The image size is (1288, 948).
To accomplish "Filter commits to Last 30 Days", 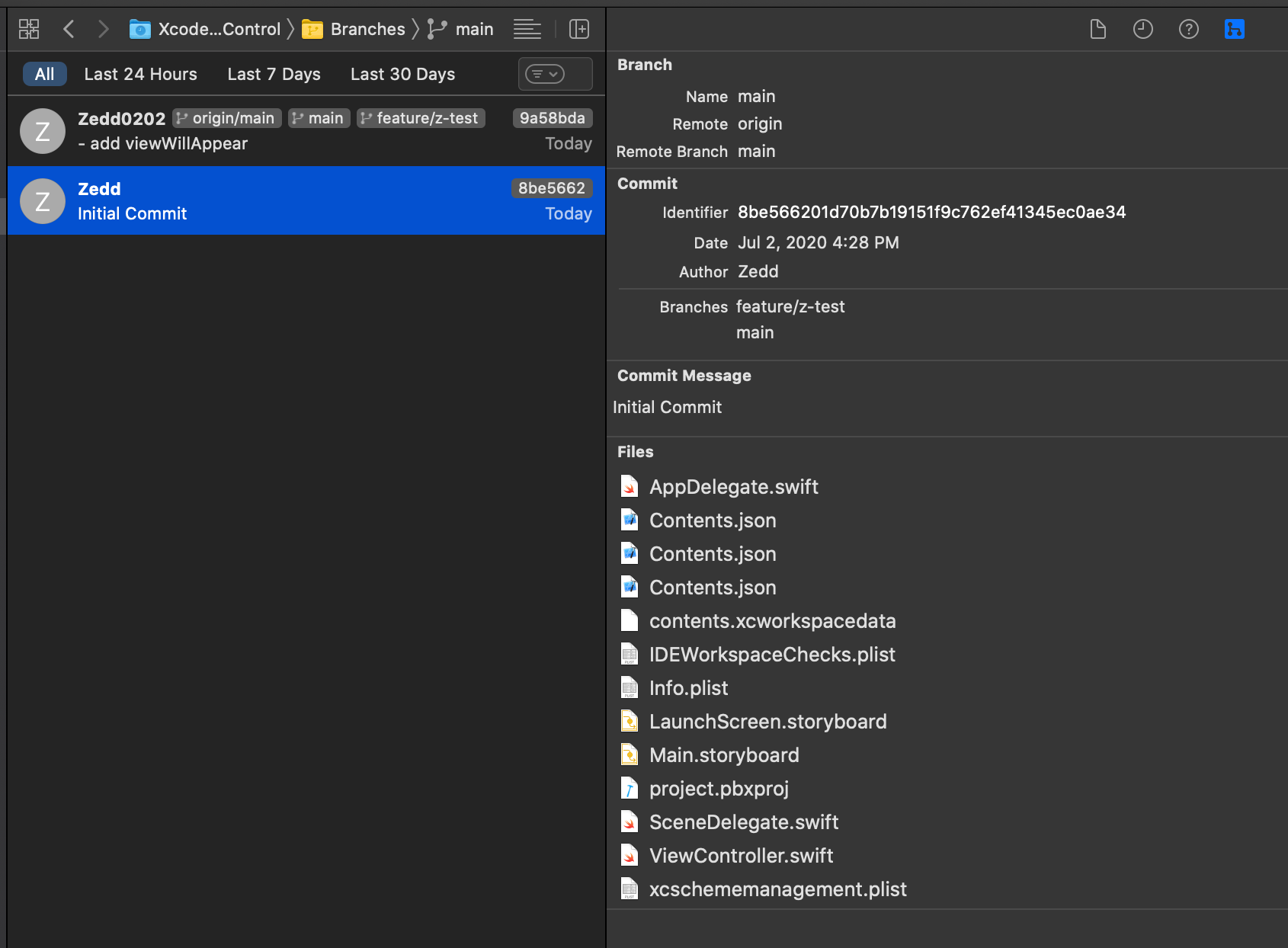I will (403, 74).
